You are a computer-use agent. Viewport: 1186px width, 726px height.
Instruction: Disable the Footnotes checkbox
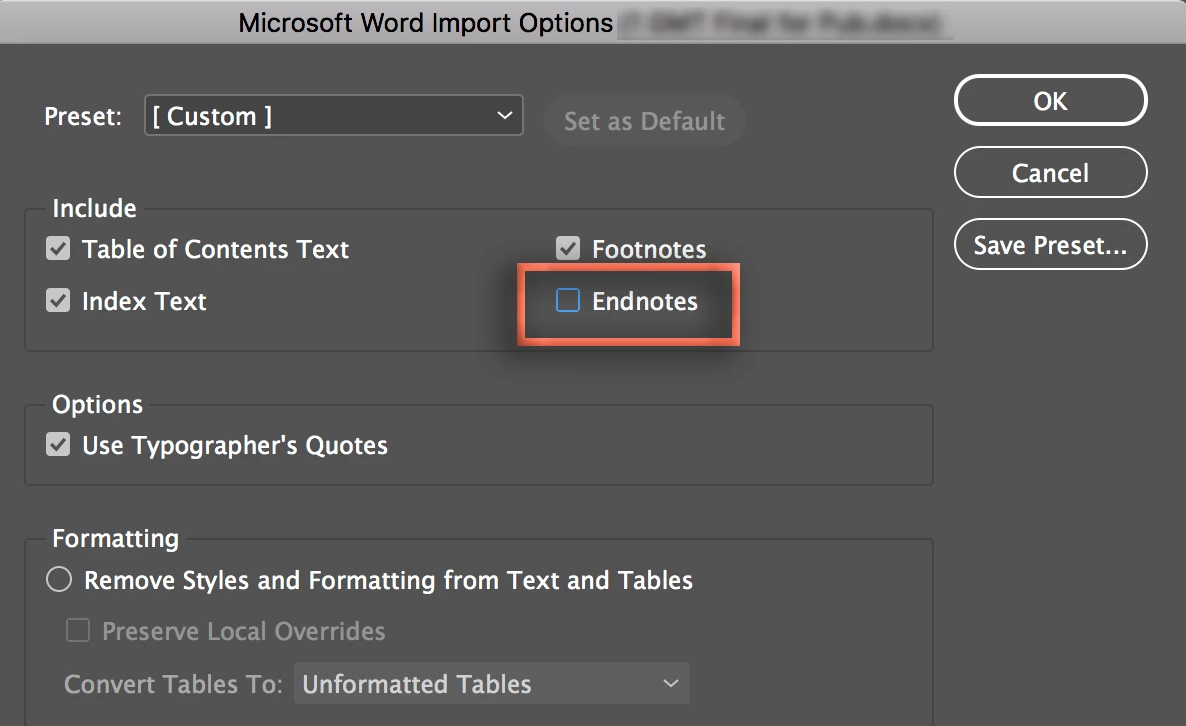[568, 249]
